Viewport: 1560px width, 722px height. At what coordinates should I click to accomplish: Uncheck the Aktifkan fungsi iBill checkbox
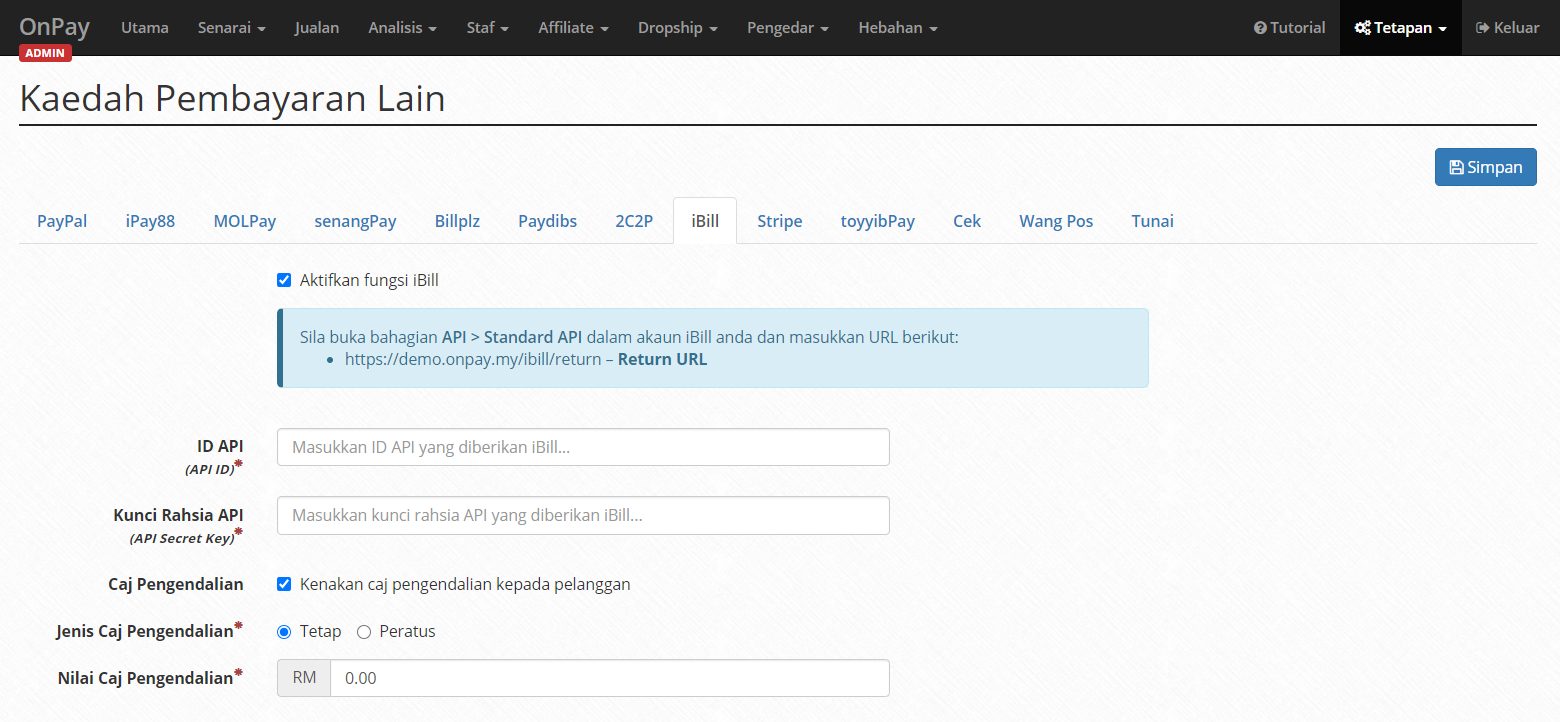pos(284,280)
